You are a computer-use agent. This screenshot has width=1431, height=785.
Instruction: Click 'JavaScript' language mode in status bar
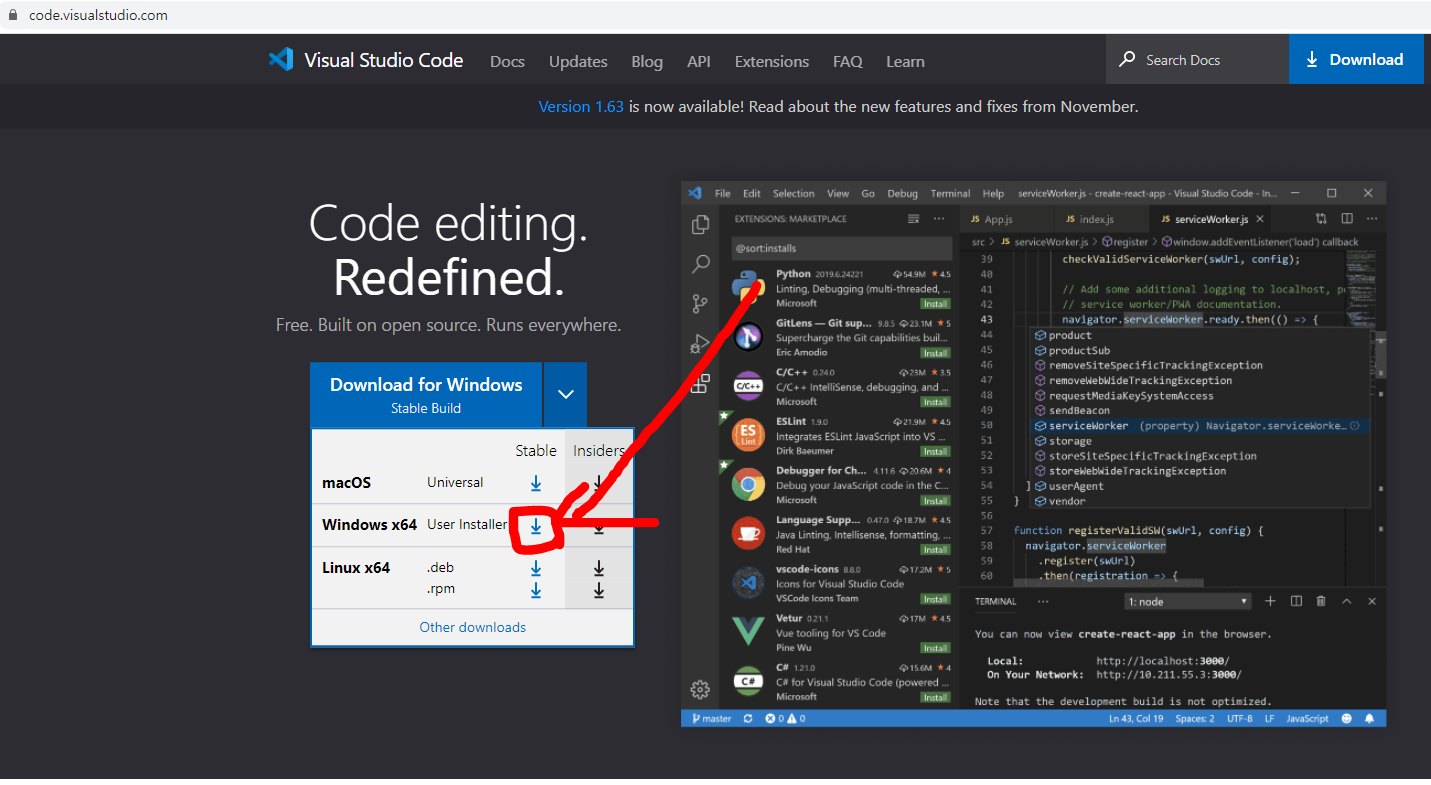[x=1307, y=718]
